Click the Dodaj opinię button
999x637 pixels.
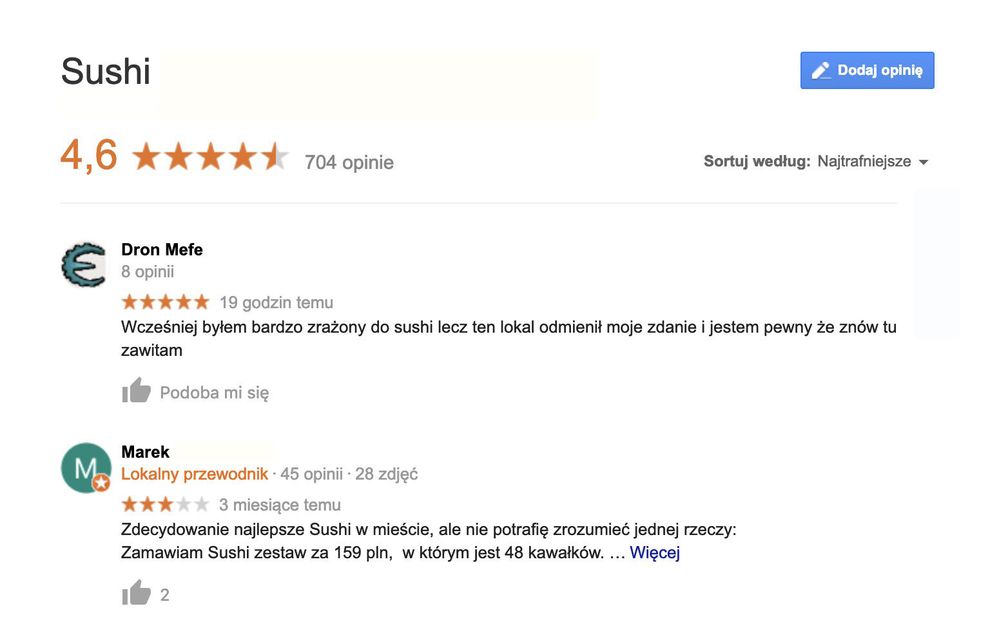tap(866, 70)
